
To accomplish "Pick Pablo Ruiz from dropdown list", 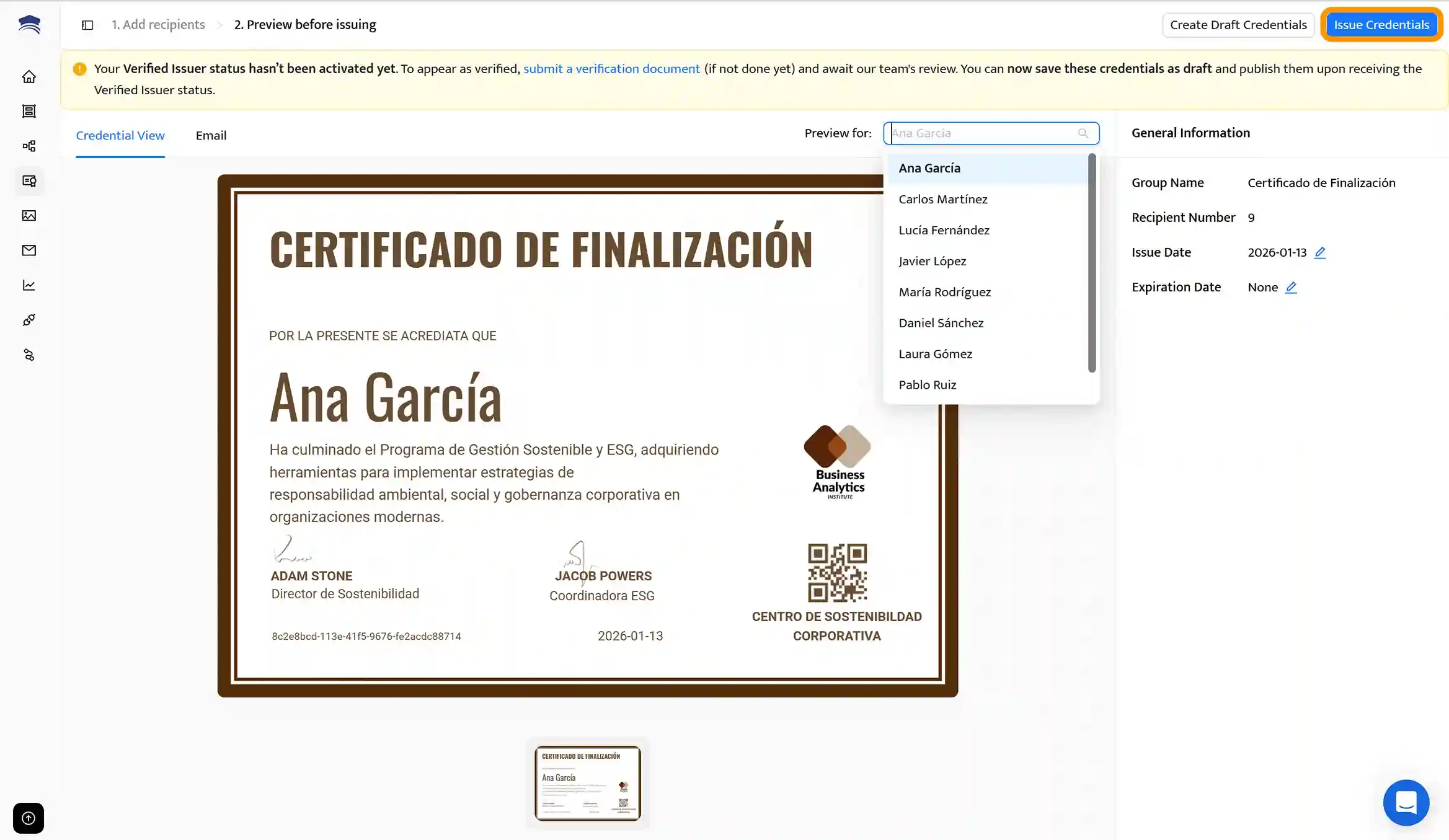I will coord(927,385).
